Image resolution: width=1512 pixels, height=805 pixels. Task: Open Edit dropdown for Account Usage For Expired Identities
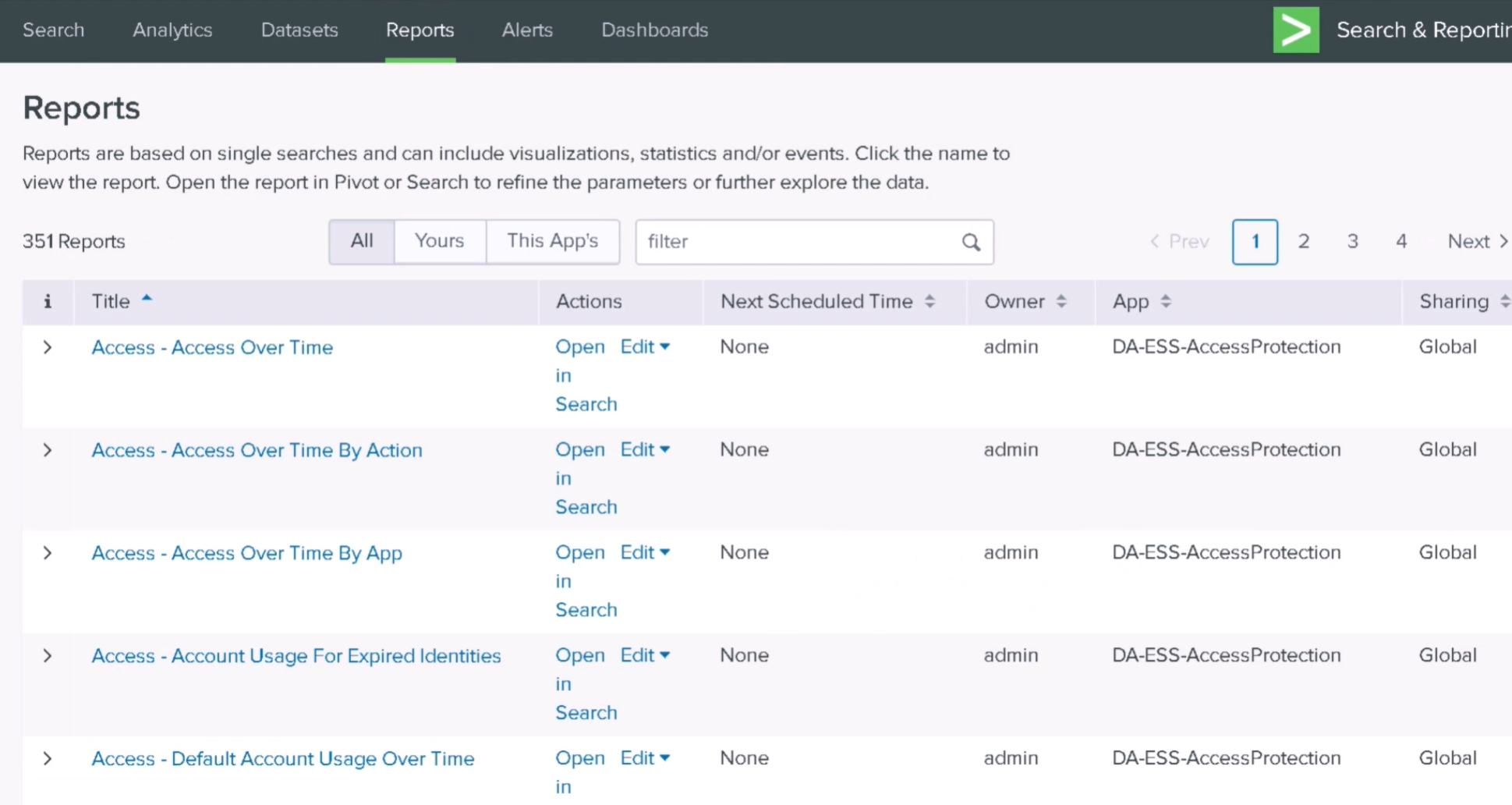coord(646,656)
